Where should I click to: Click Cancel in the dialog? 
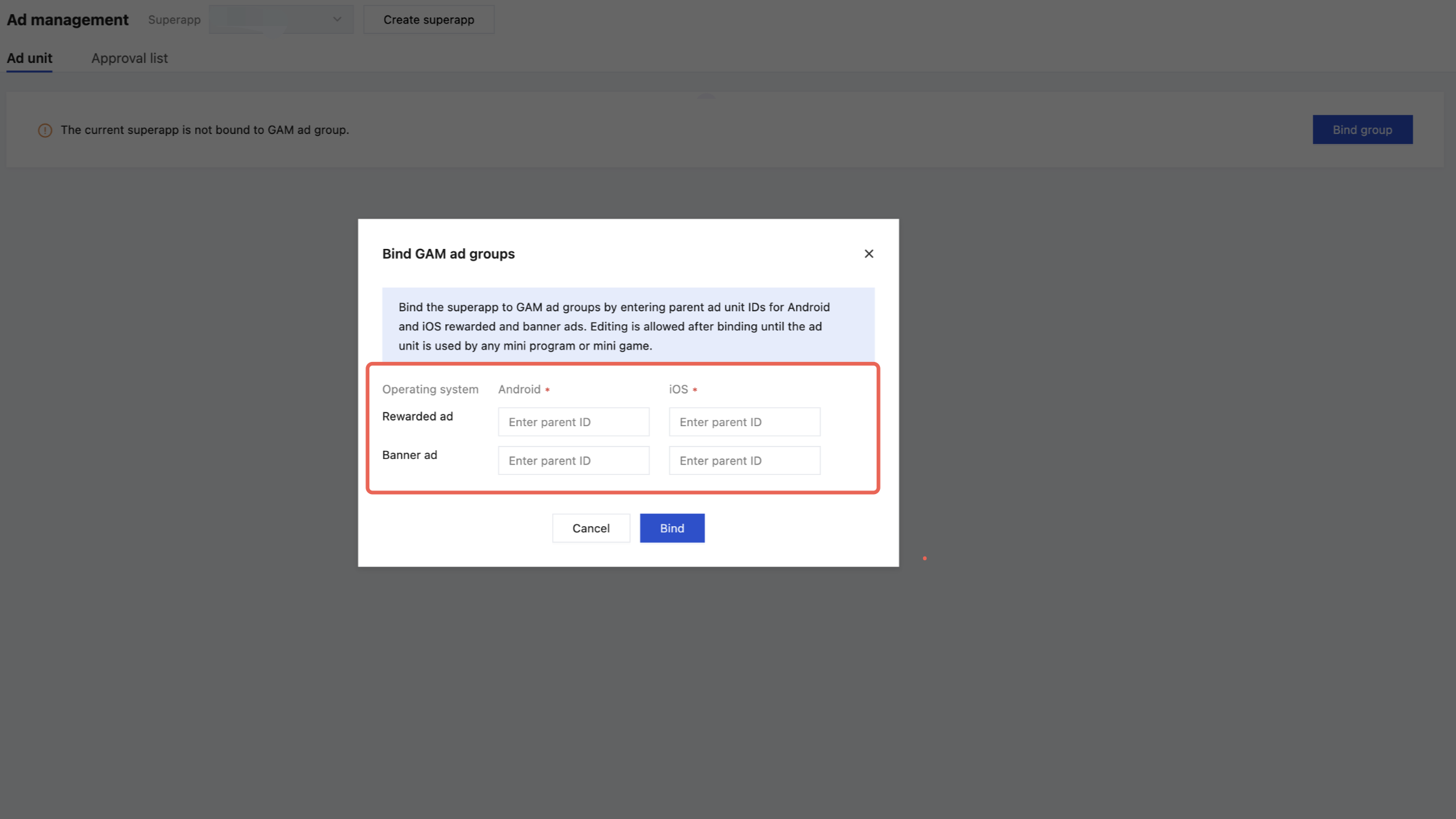590,528
